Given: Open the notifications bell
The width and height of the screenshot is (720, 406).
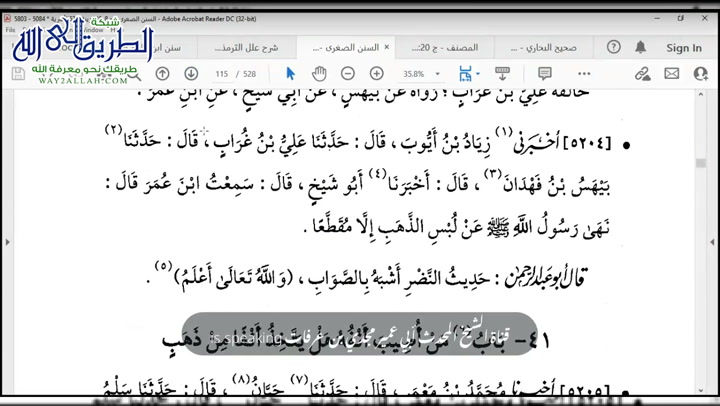Looking at the screenshot, I should click(641, 47).
